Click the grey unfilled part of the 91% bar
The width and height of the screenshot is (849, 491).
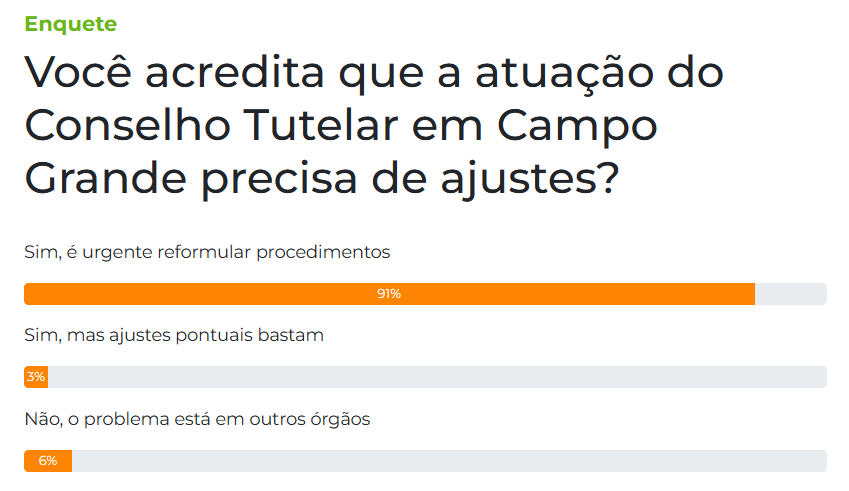coord(791,294)
